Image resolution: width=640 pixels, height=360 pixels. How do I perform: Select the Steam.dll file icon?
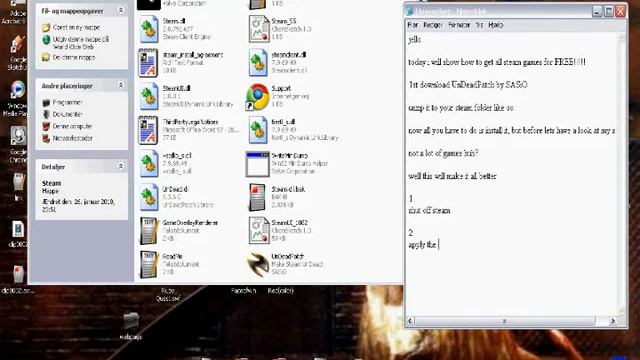(149, 29)
